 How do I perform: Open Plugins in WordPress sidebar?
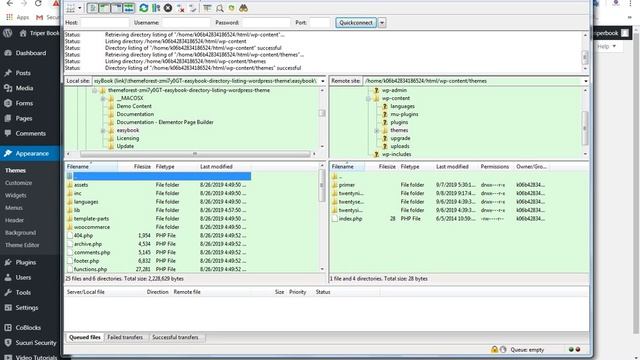pyautogui.click(x=25, y=262)
